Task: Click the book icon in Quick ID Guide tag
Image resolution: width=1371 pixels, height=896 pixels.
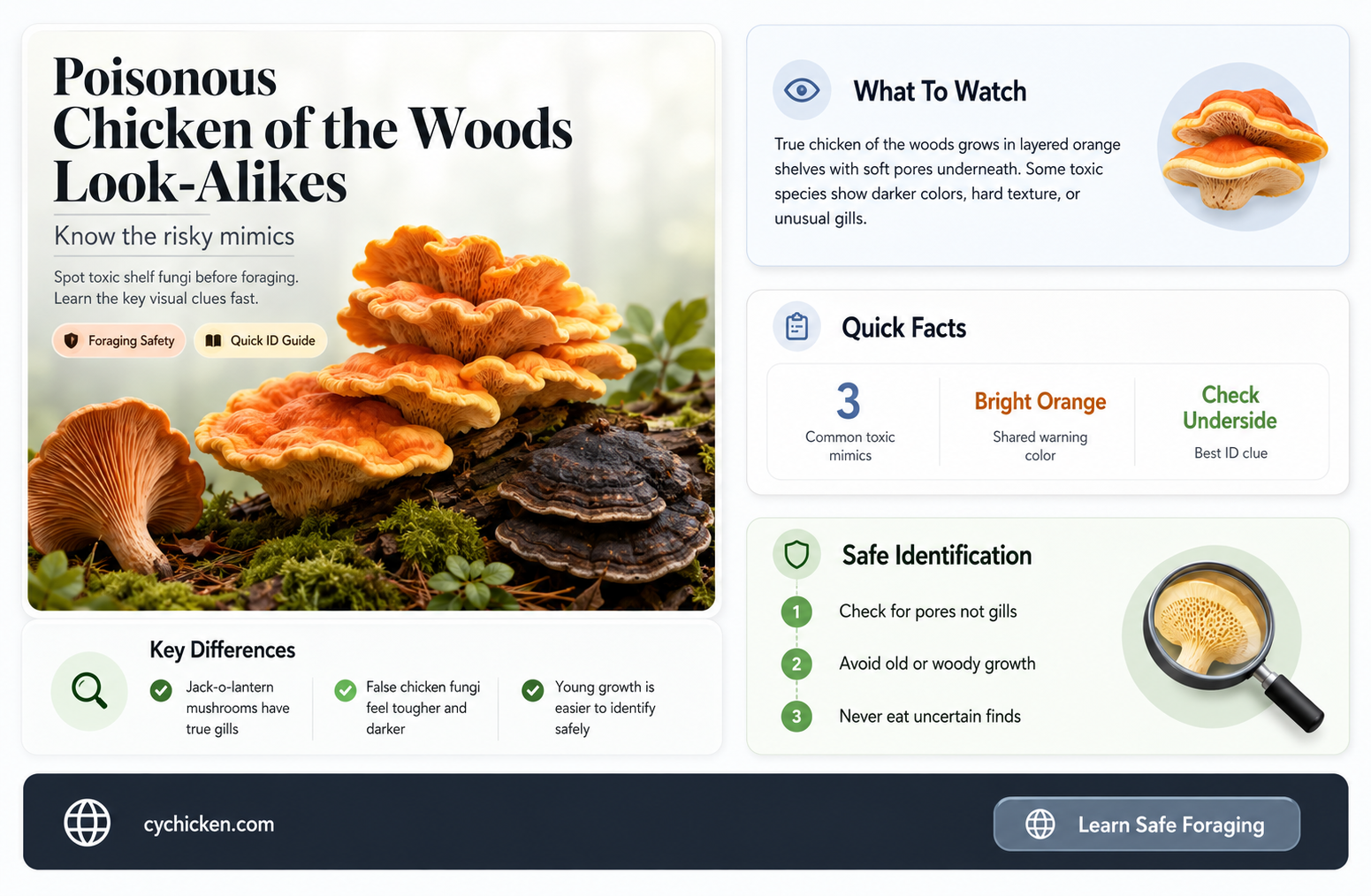Action: click(213, 340)
